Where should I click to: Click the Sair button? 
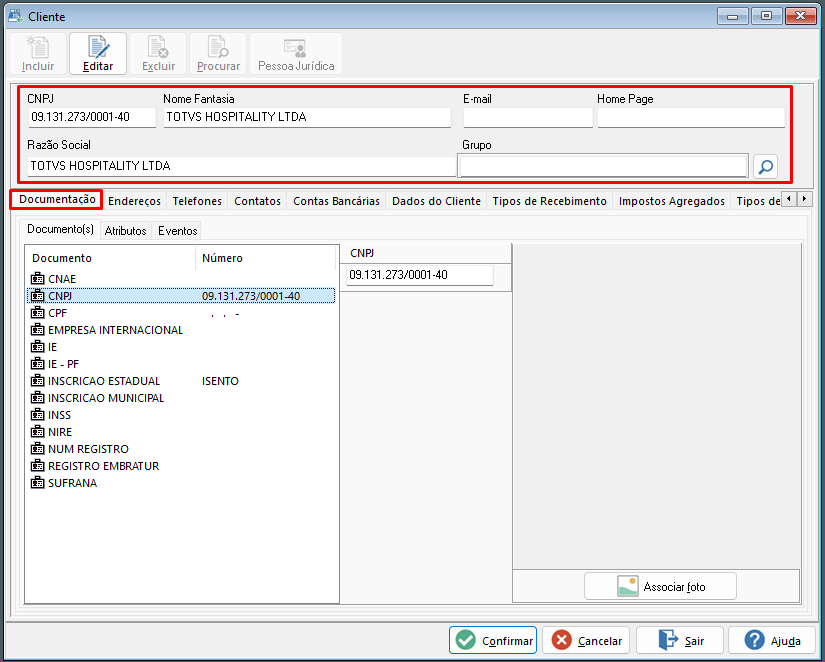(680, 640)
